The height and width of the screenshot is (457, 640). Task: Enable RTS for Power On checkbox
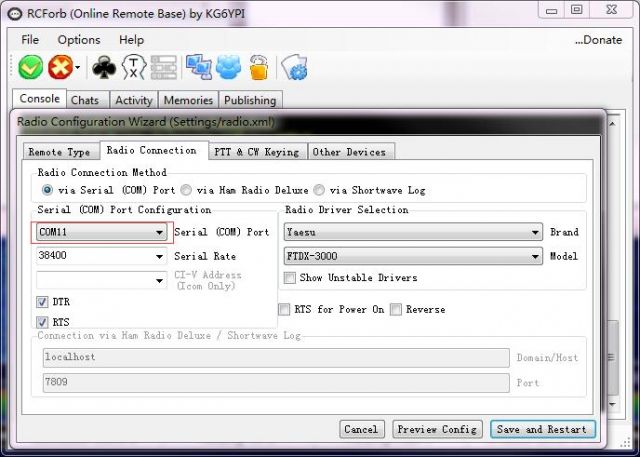[284, 309]
